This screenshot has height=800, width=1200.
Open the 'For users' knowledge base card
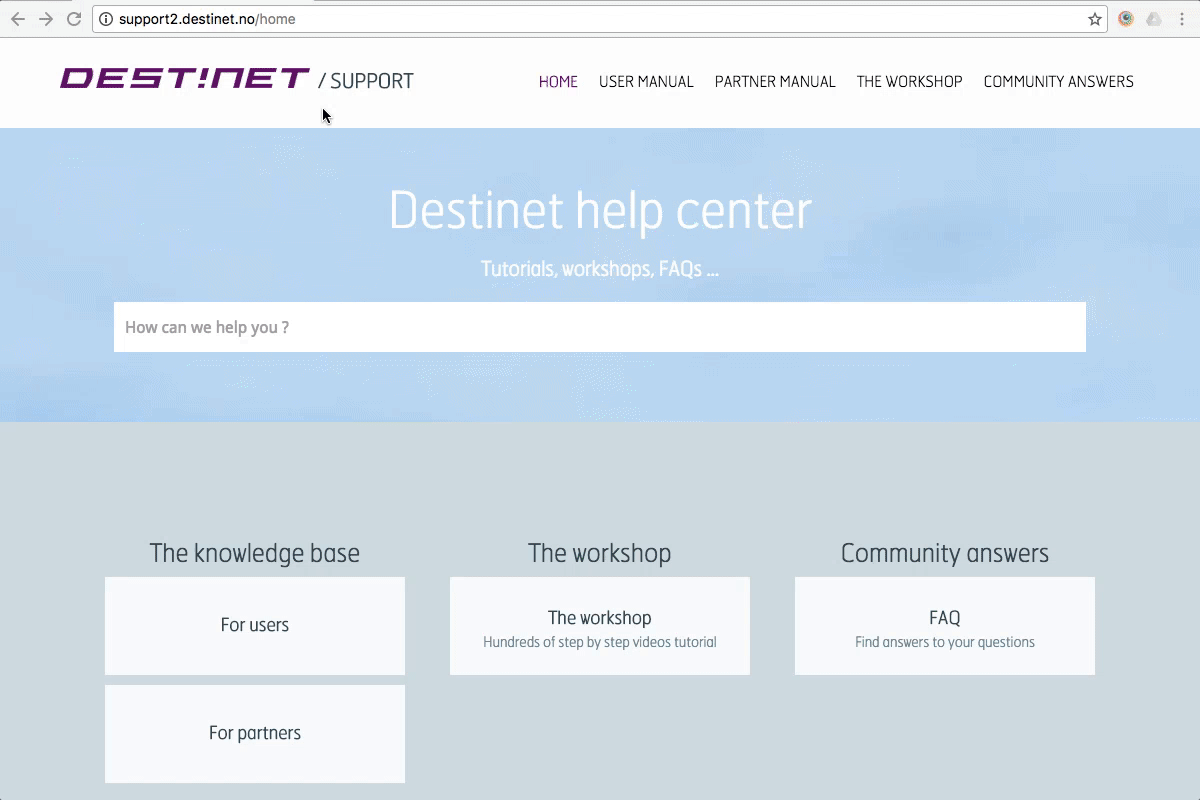pyautogui.click(x=255, y=626)
